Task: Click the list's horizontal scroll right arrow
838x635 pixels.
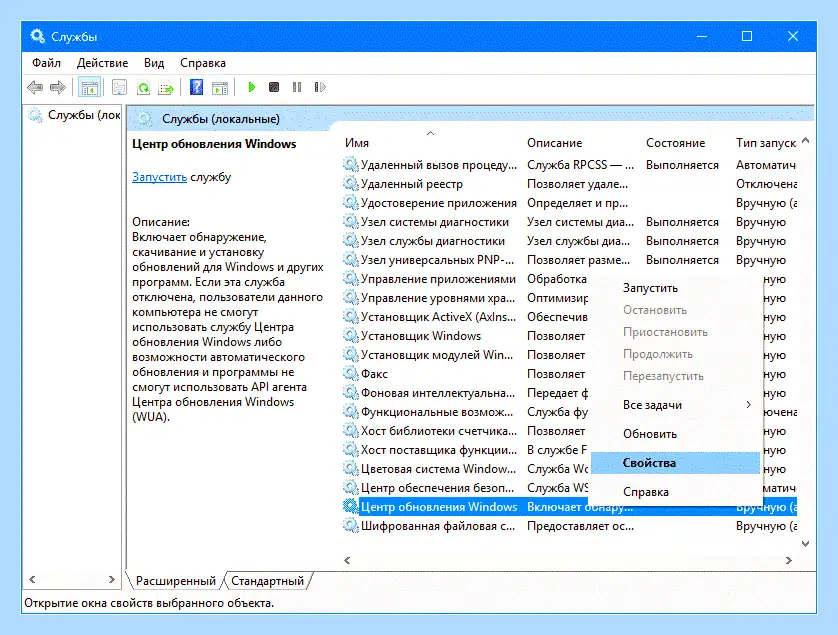Action: pos(789,560)
